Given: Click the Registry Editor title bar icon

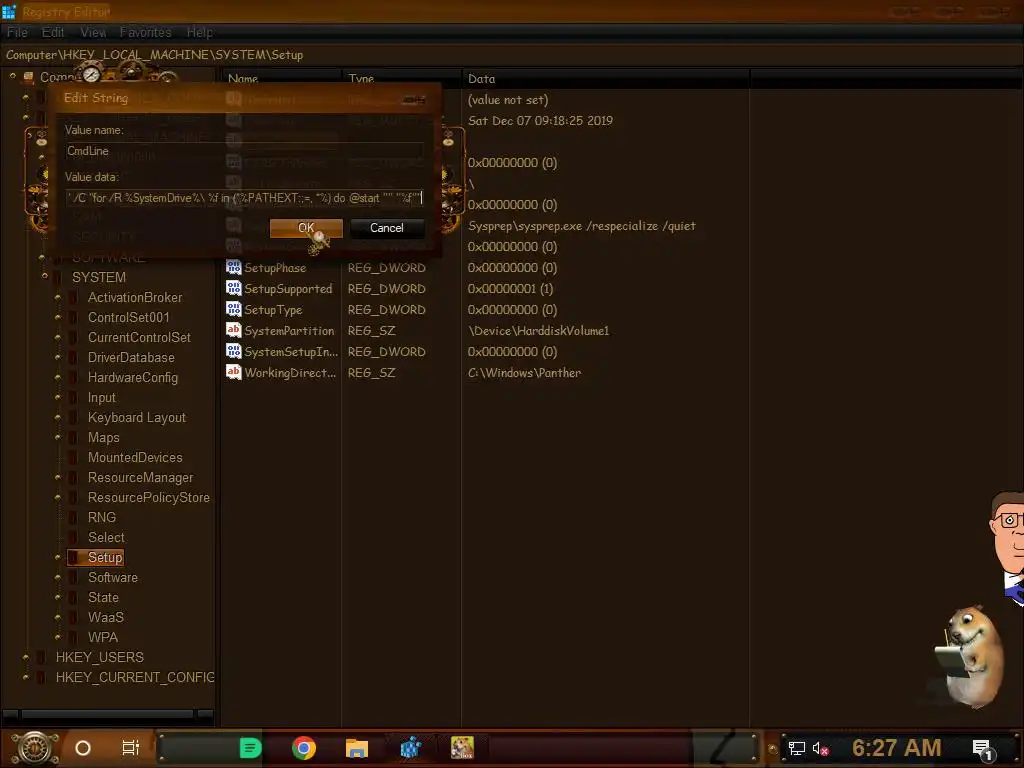Looking at the screenshot, I should coord(9,11).
